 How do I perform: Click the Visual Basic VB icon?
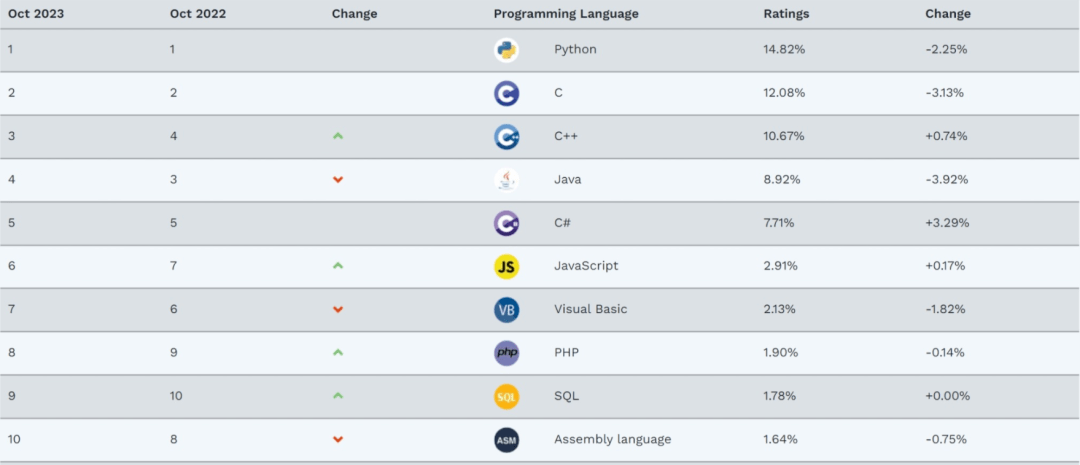pyautogui.click(x=506, y=310)
